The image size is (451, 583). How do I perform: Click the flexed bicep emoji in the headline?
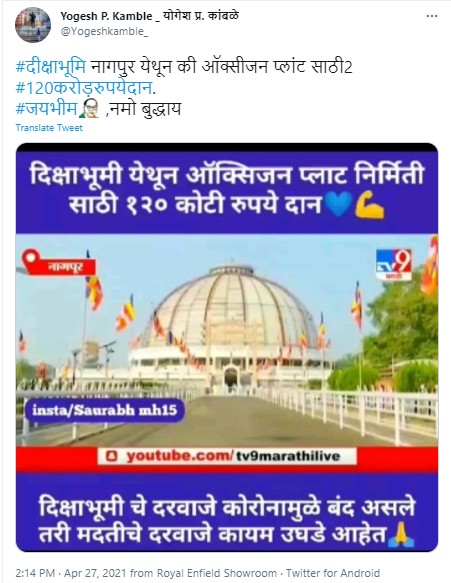370,205
